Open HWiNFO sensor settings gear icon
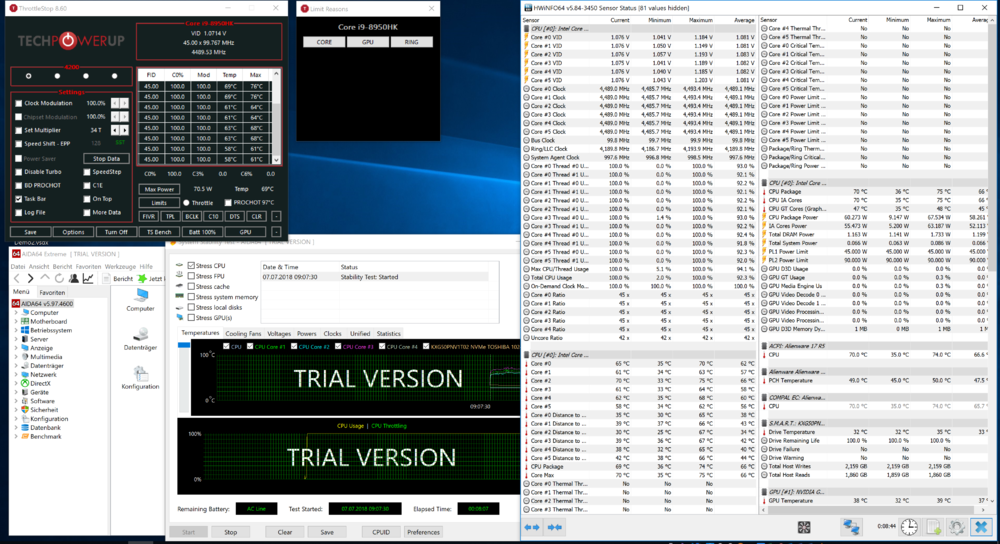Image resolution: width=1000 pixels, height=544 pixels. click(957, 526)
